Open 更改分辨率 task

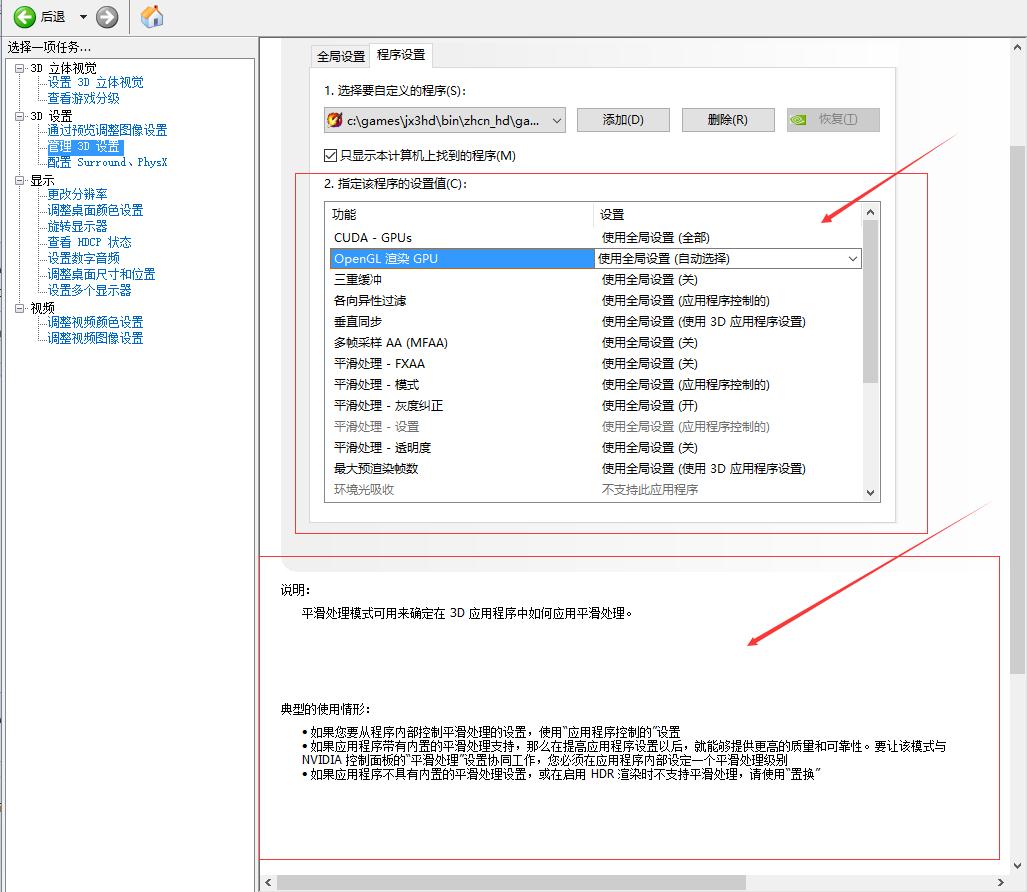click(77, 195)
